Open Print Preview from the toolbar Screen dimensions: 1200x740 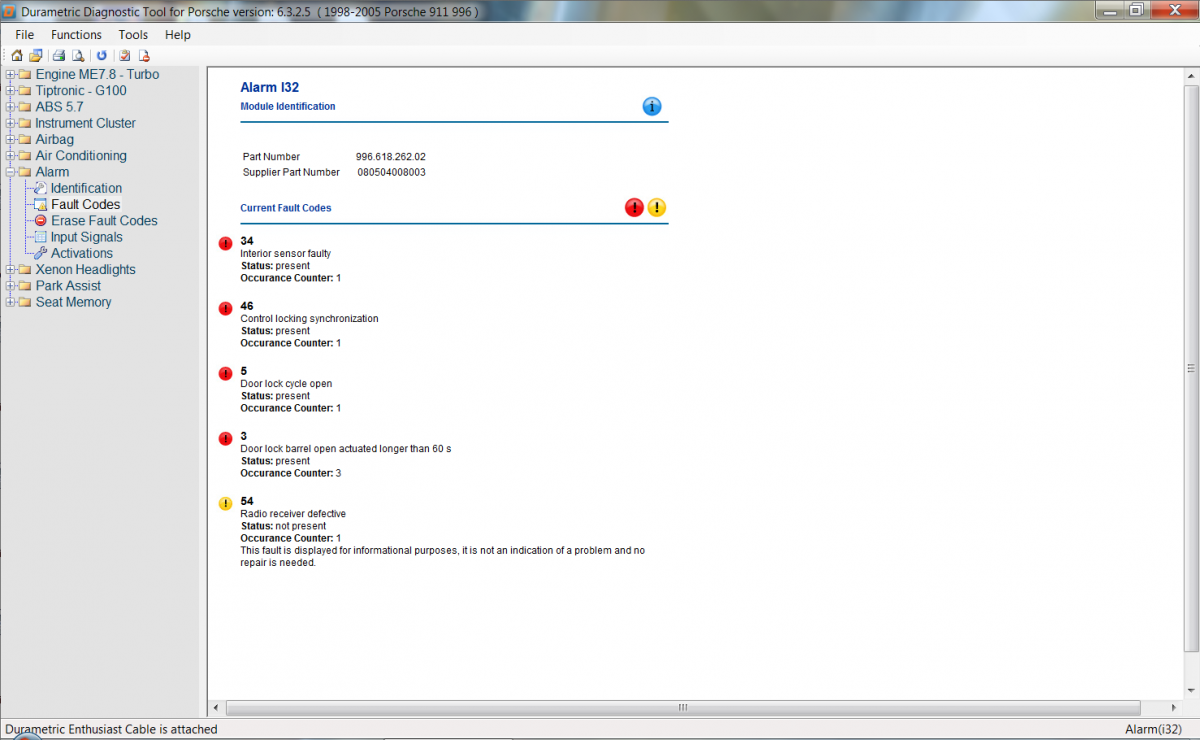(x=78, y=56)
